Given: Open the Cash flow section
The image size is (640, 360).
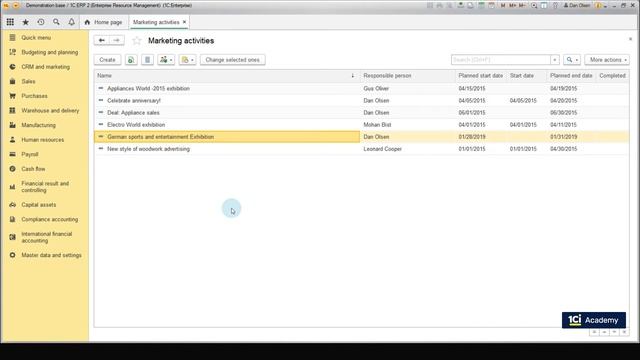Looking at the screenshot, I should pyautogui.click(x=33, y=169).
